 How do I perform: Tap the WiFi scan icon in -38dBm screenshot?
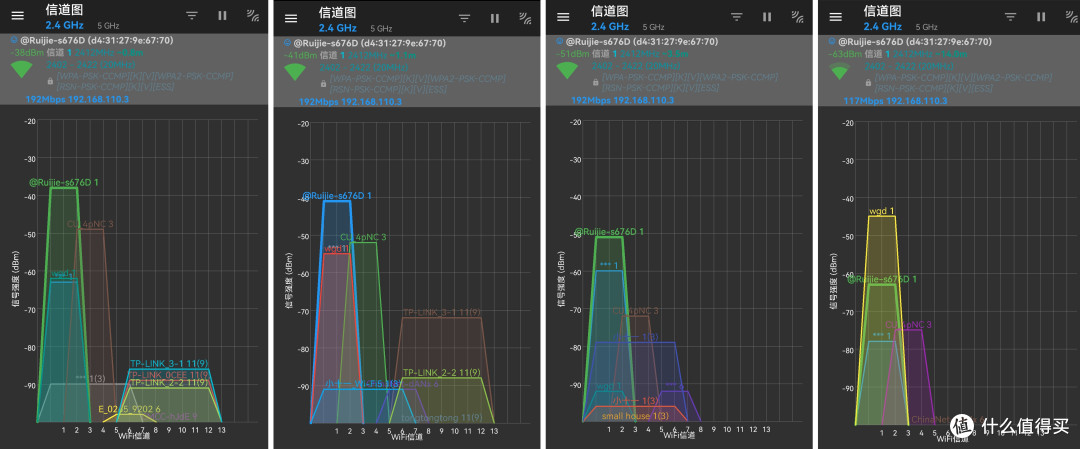253,16
